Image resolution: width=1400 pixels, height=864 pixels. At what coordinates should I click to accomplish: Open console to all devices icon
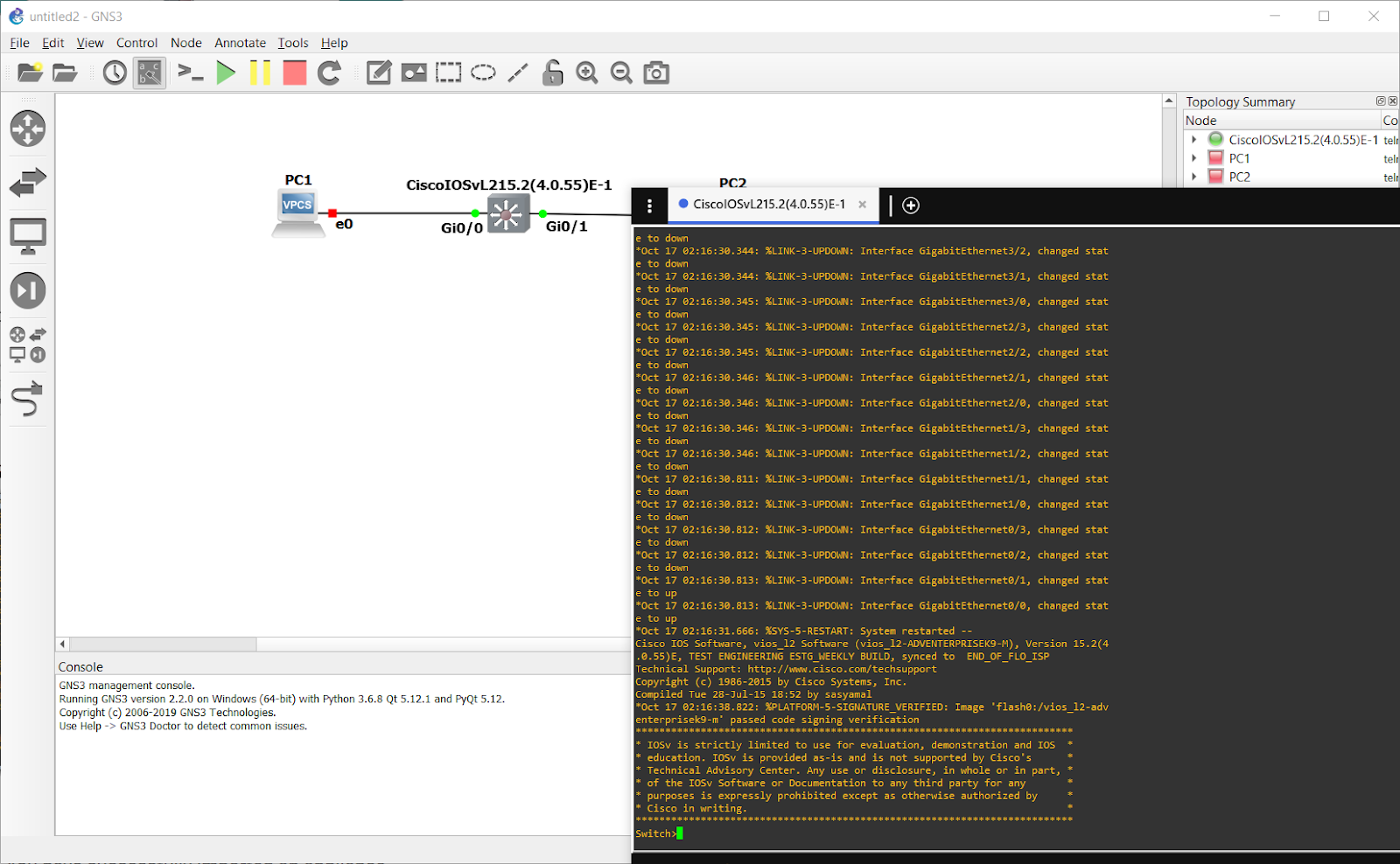click(x=190, y=73)
